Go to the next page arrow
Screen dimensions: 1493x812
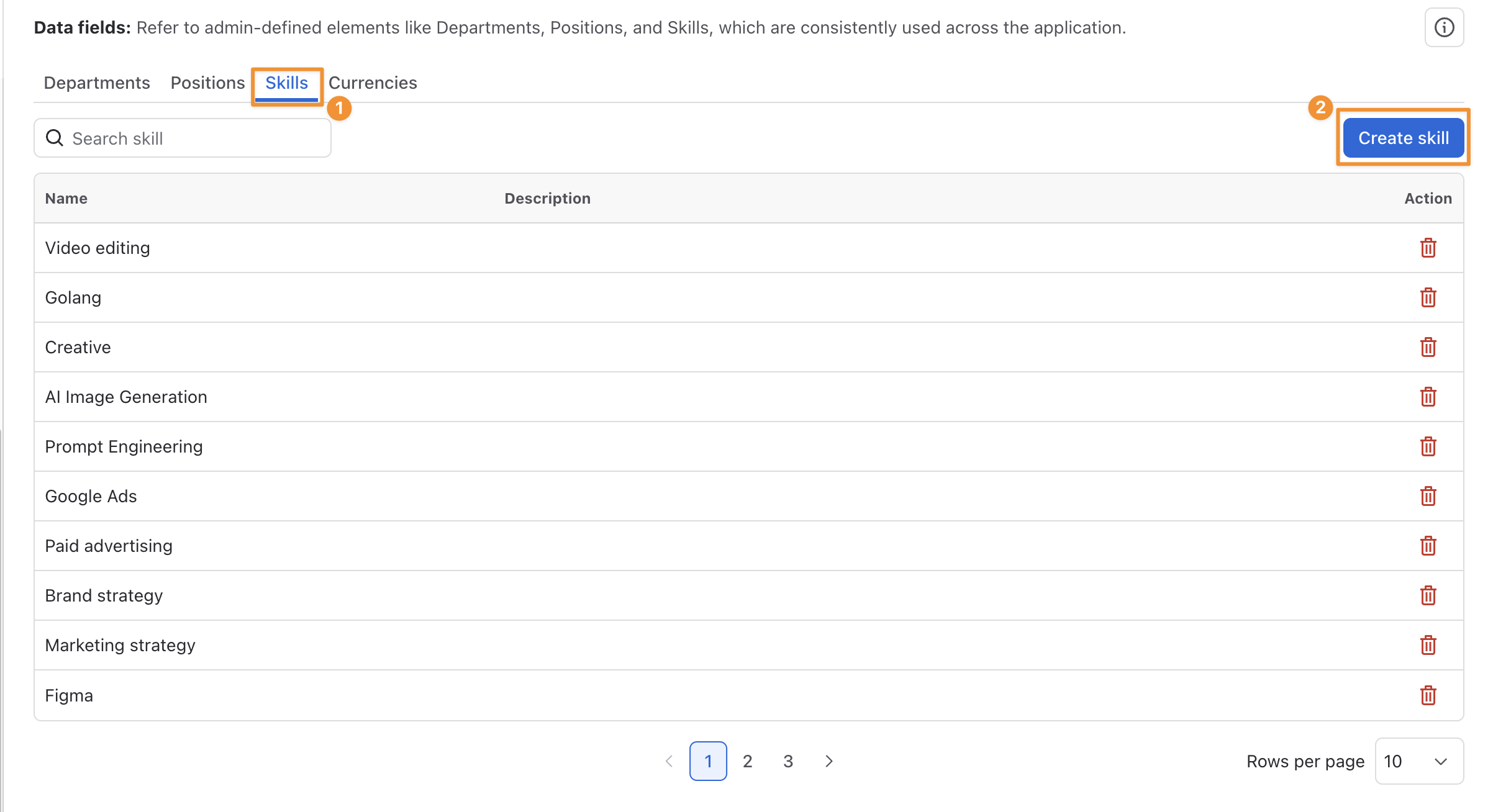click(828, 761)
